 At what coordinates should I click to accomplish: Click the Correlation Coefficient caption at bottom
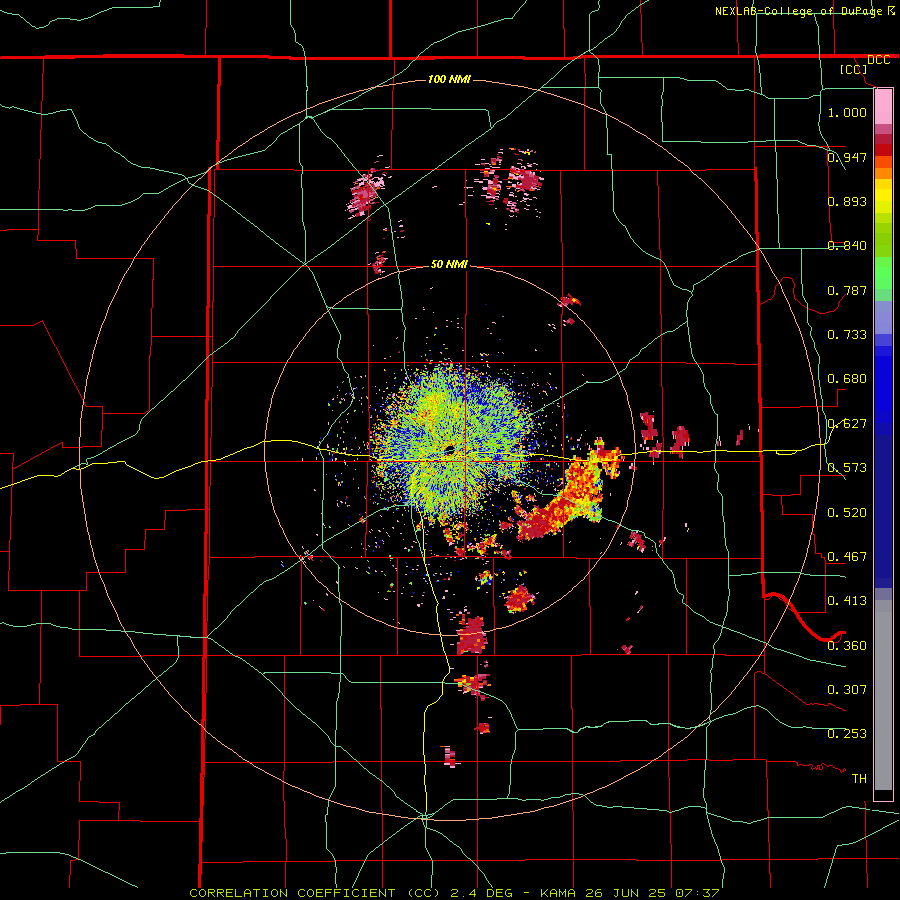pyautogui.click(x=454, y=893)
